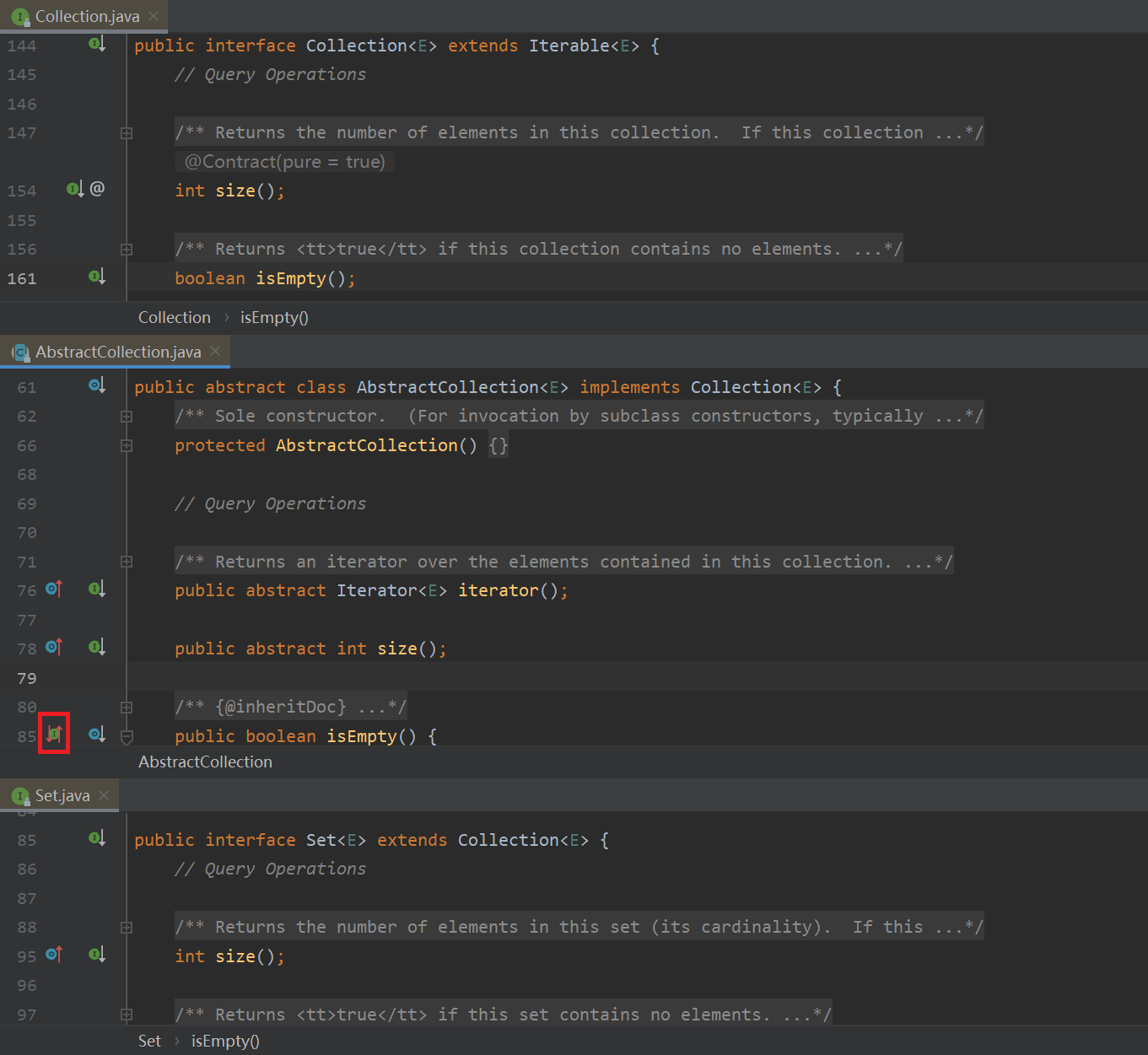This screenshot has width=1148, height=1055.
Task: Click line number 96 in Set gutter
Action: point(27,985)
